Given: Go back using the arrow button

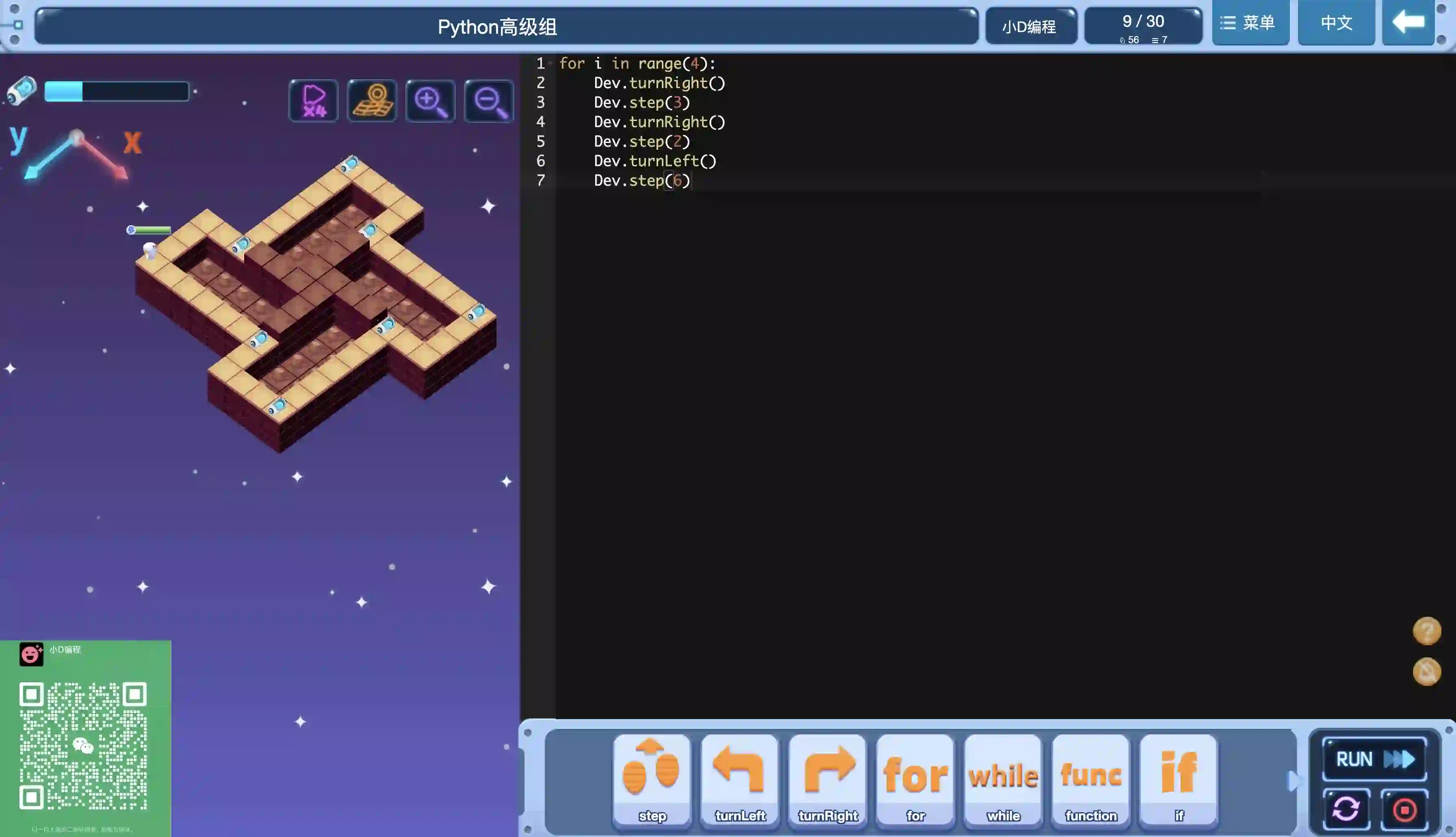Looking at the screenshot, I should coord(1408,23).
